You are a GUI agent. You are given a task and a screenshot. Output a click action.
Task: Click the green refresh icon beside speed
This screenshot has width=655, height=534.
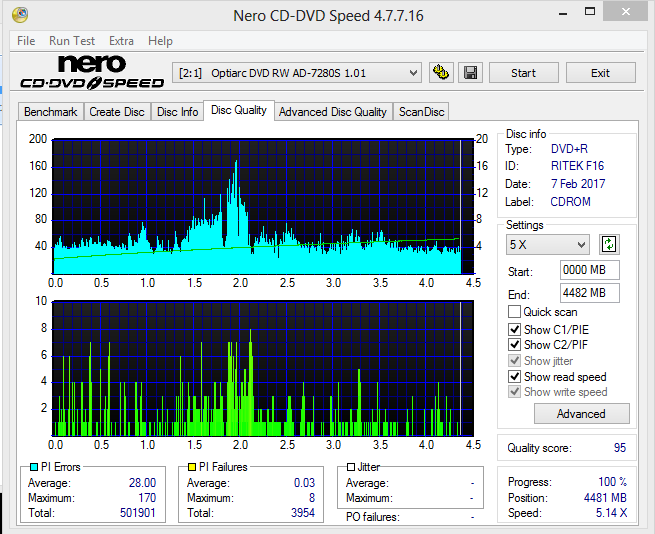(x=608, y=244)
